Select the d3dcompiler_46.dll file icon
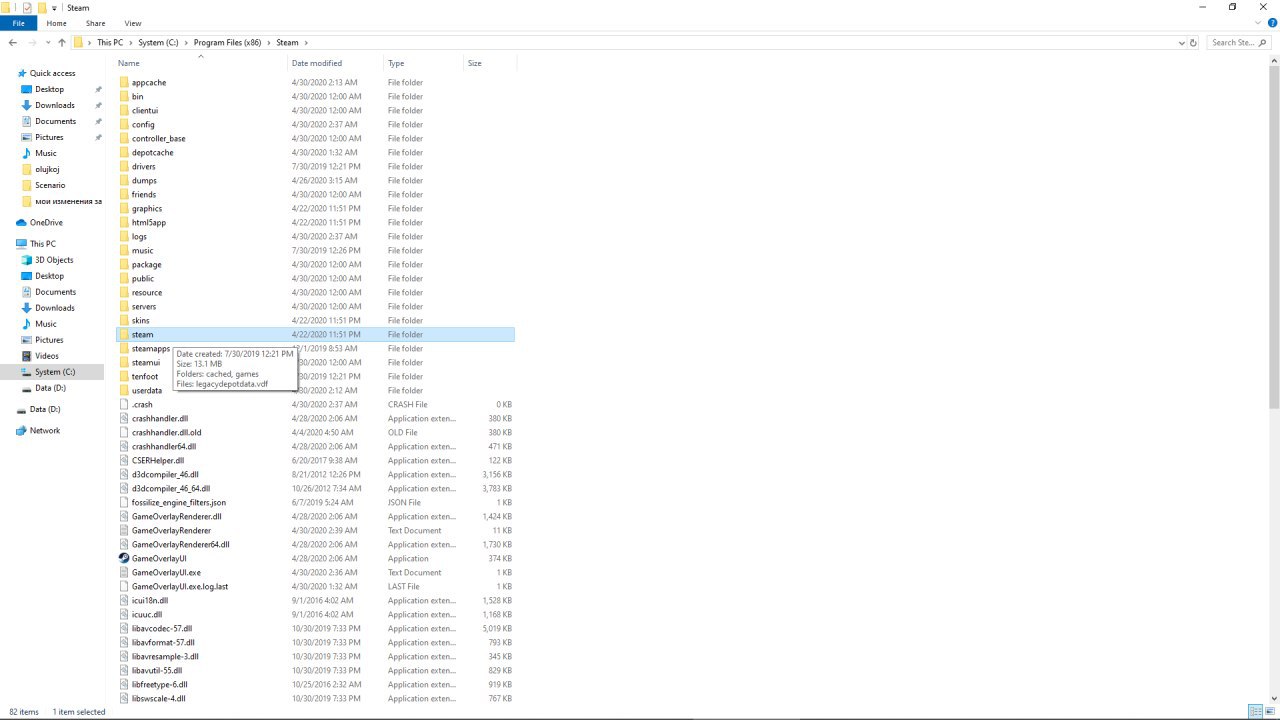The height and width of the screenshot is (720, 1280). coord(124,475)
